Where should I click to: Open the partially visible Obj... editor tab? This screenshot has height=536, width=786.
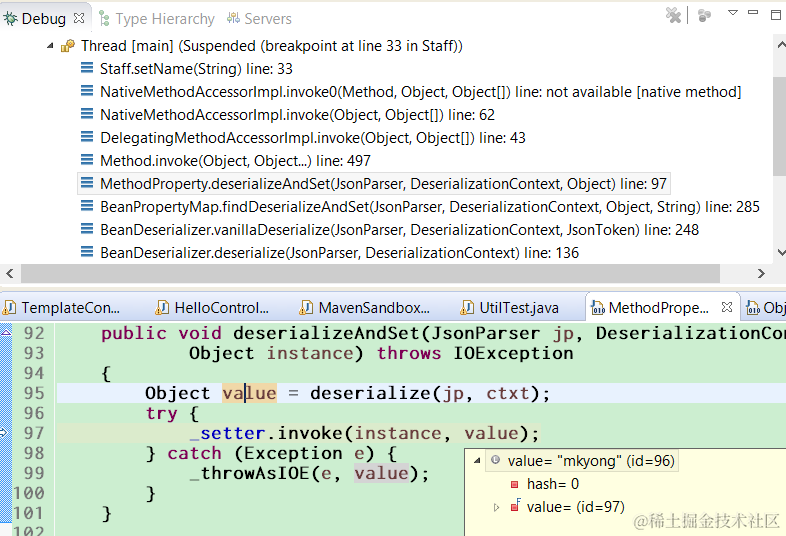764,307
